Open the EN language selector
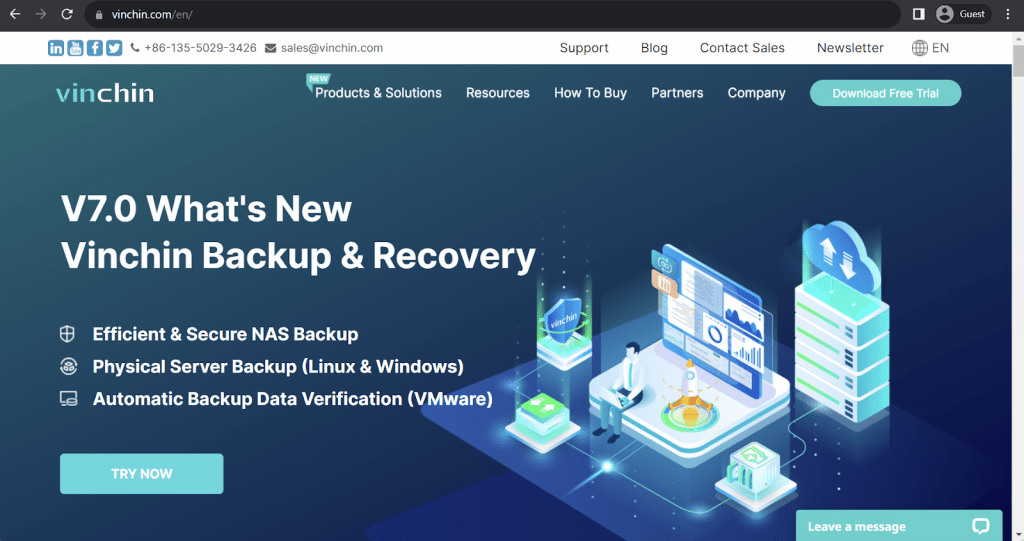This screenshot has height=541, width=1024. 931,48
